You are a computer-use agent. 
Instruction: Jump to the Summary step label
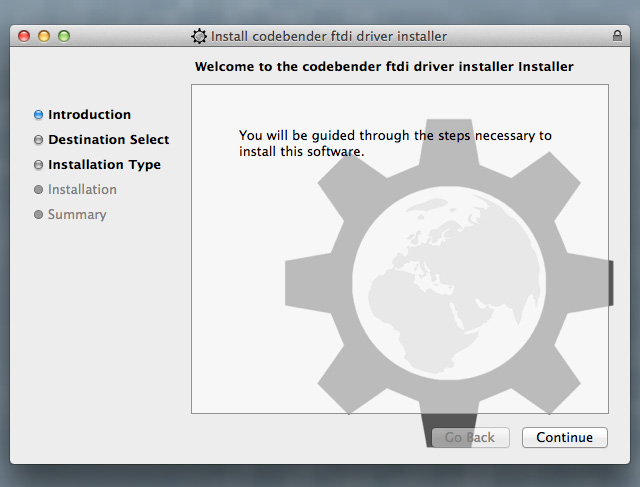[77, 215]
